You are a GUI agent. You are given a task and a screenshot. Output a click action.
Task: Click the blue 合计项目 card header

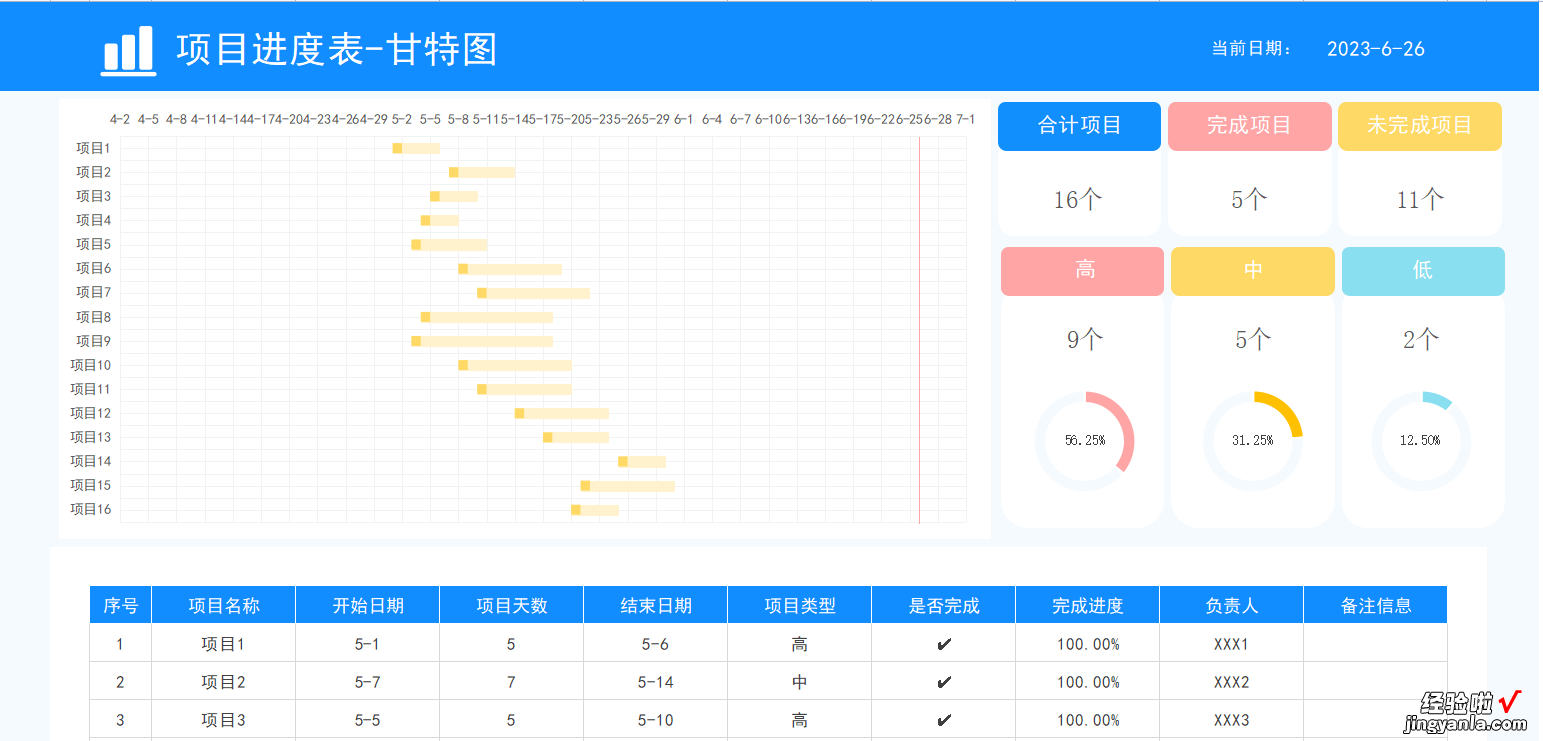[1079, 126]
